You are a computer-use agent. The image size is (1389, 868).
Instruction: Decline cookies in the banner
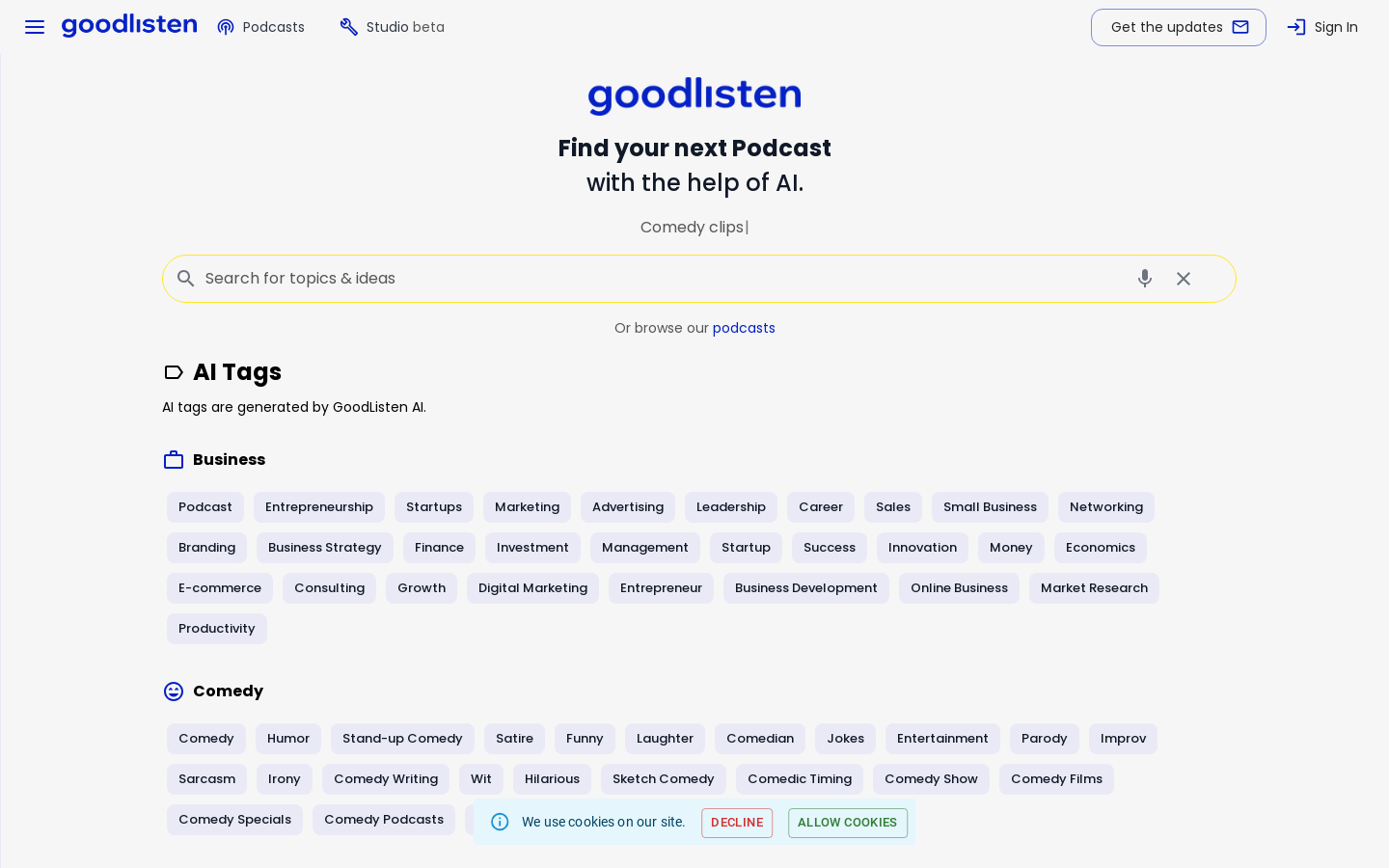(x=737, y=823)
